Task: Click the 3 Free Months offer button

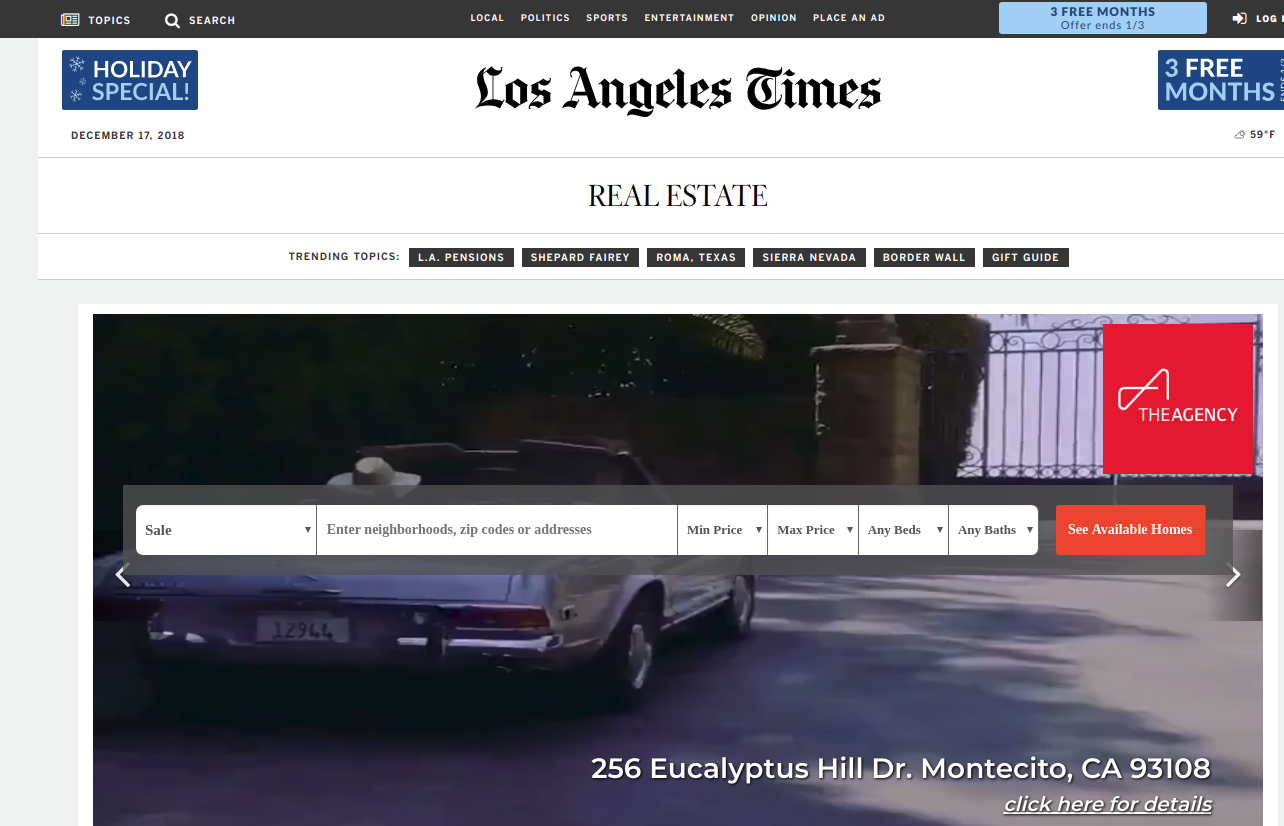Action: [1103, 18]
